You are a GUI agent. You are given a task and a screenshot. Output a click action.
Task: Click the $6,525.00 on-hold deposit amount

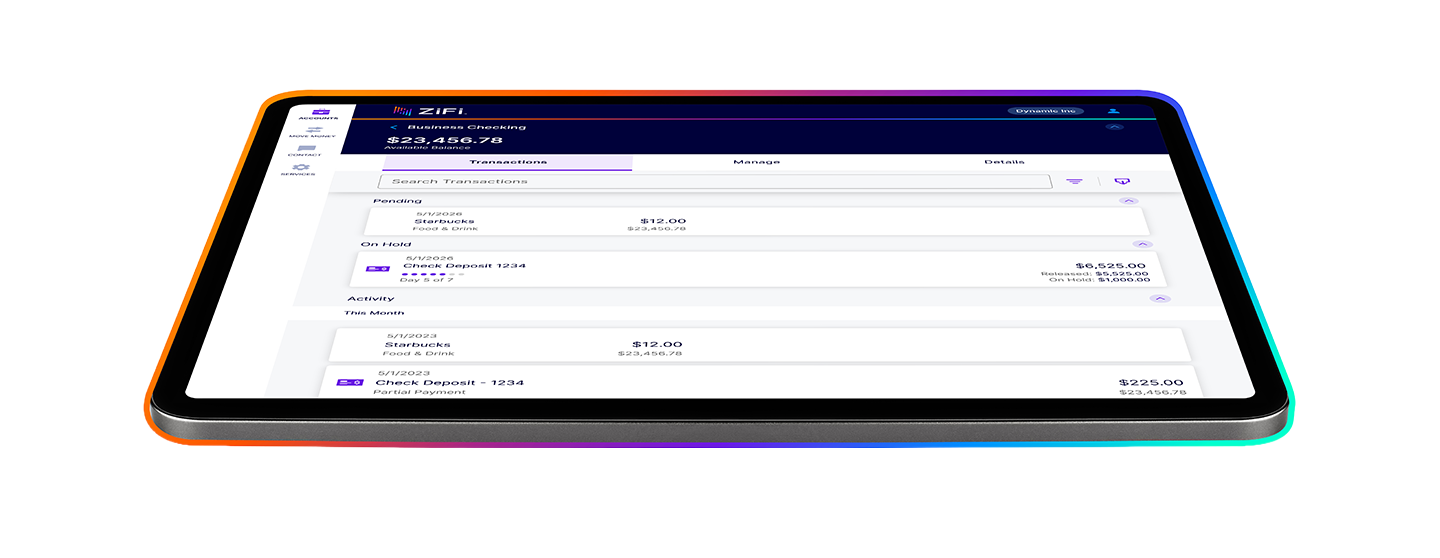coord(1110,265)
